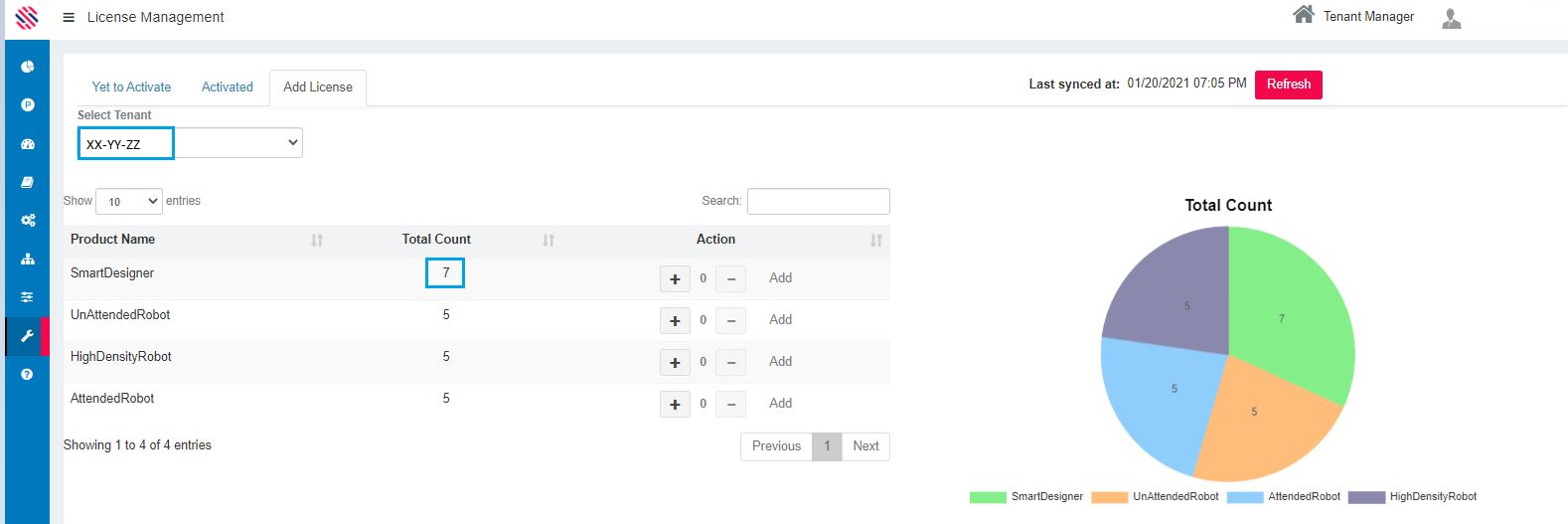
Task: Decrease UnAttendedRobot count with minus button
Action: [731, 321]
